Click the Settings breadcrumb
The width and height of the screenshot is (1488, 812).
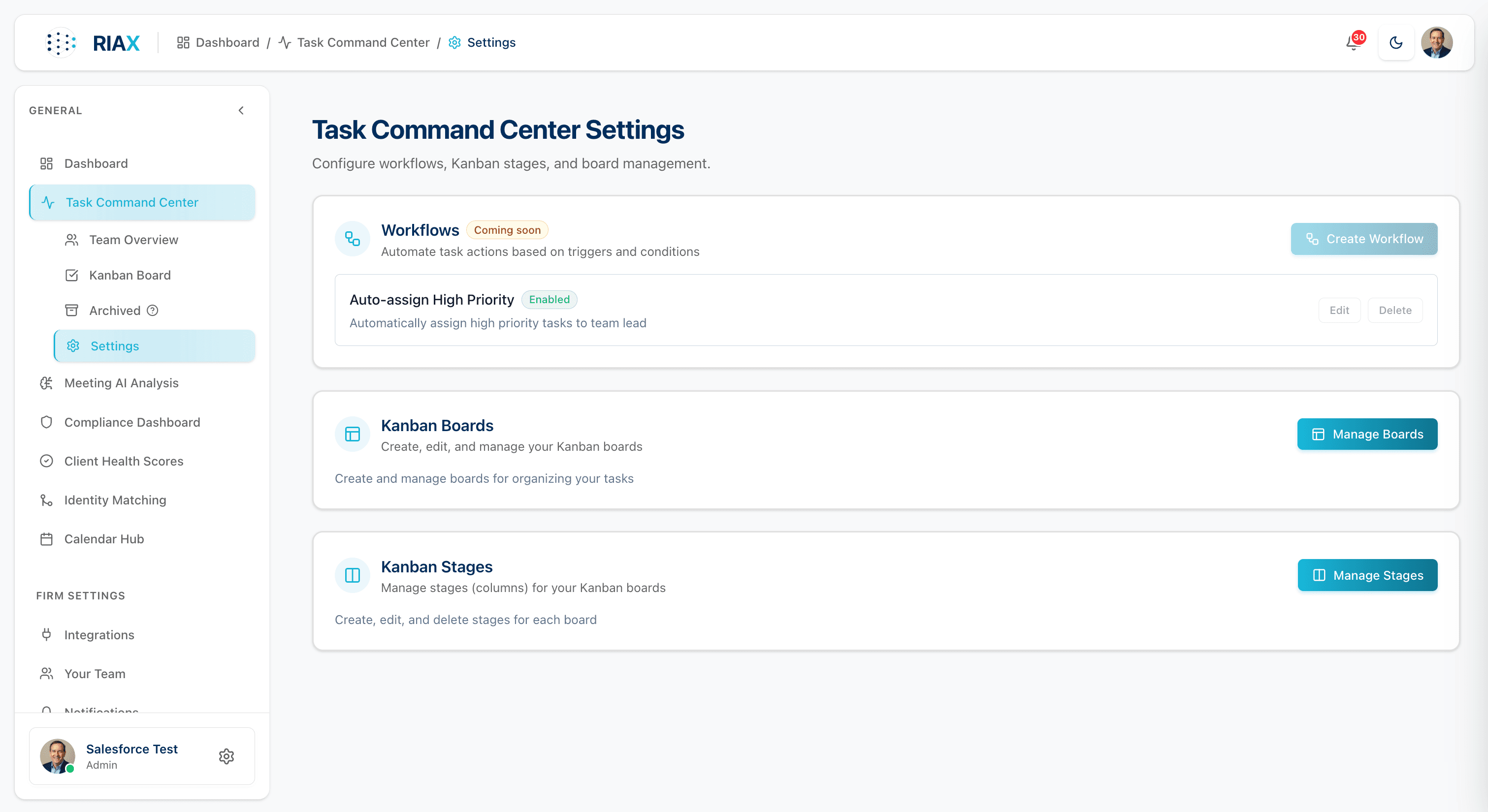click(x=491, y=43)
